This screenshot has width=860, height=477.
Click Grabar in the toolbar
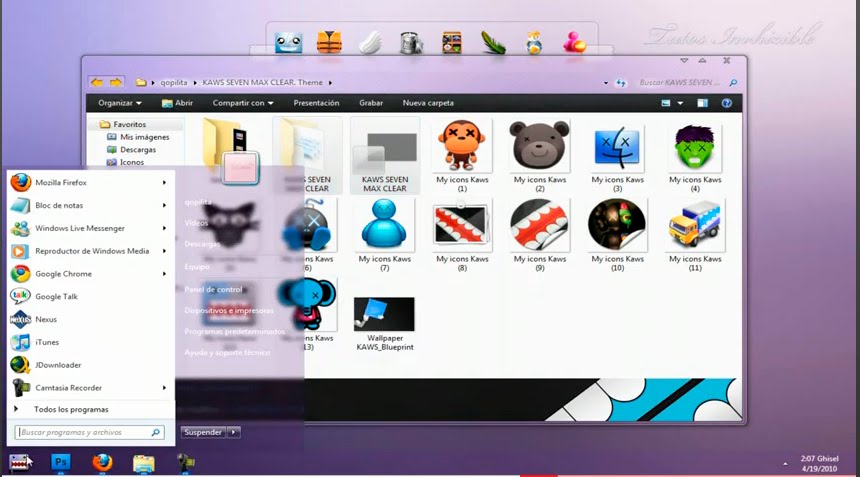(371, 103)
